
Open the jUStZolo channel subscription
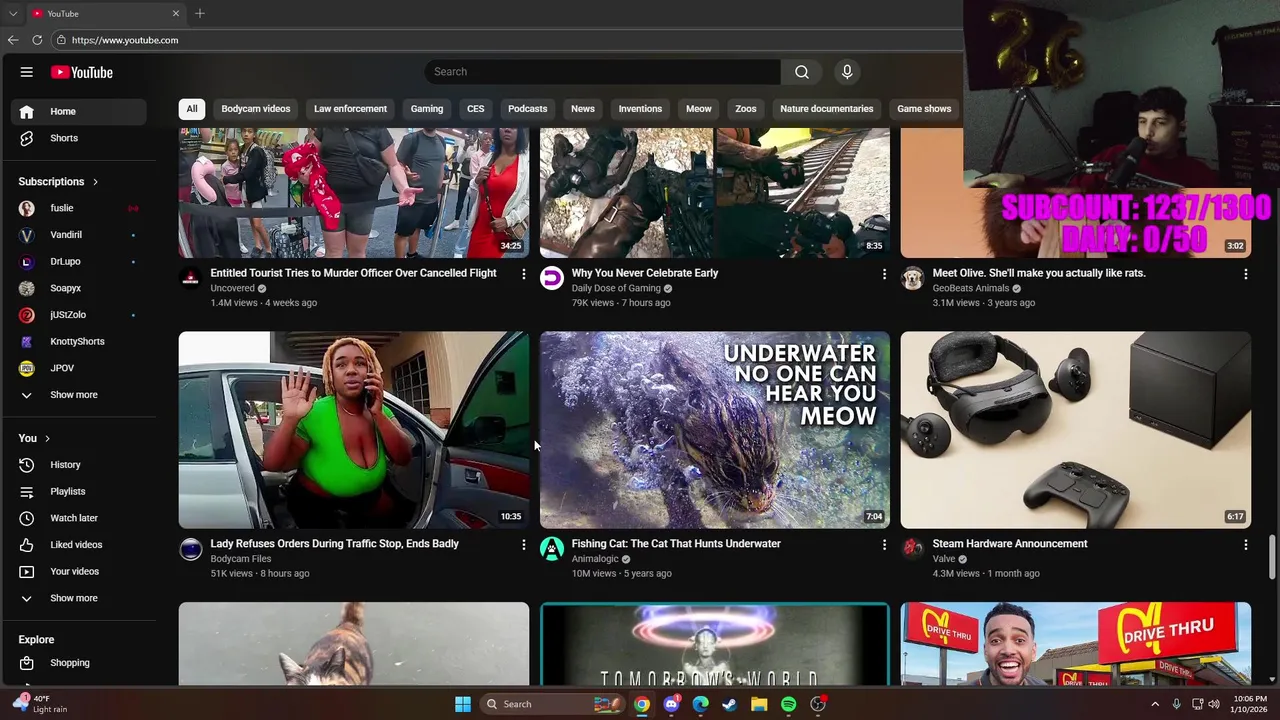(78, 315)
